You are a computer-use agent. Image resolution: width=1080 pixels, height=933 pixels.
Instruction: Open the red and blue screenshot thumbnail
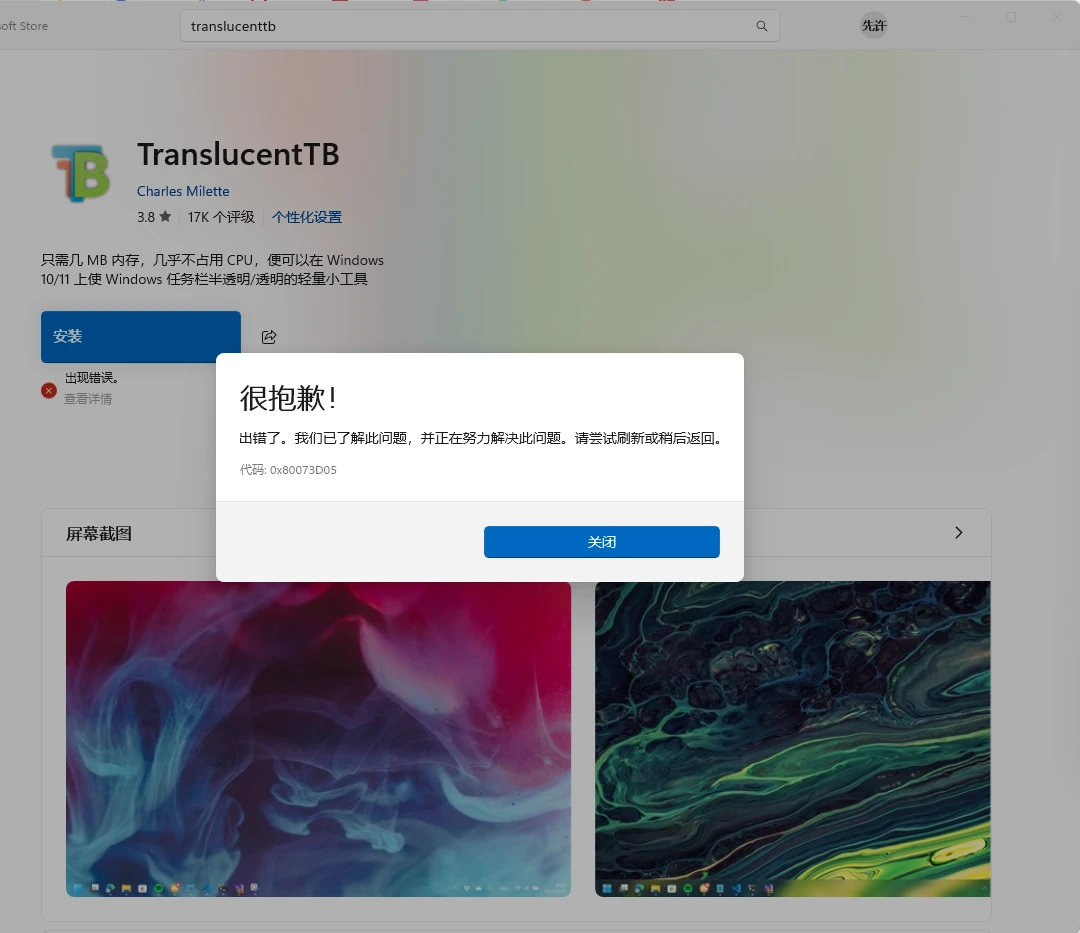tap(318, 739)
